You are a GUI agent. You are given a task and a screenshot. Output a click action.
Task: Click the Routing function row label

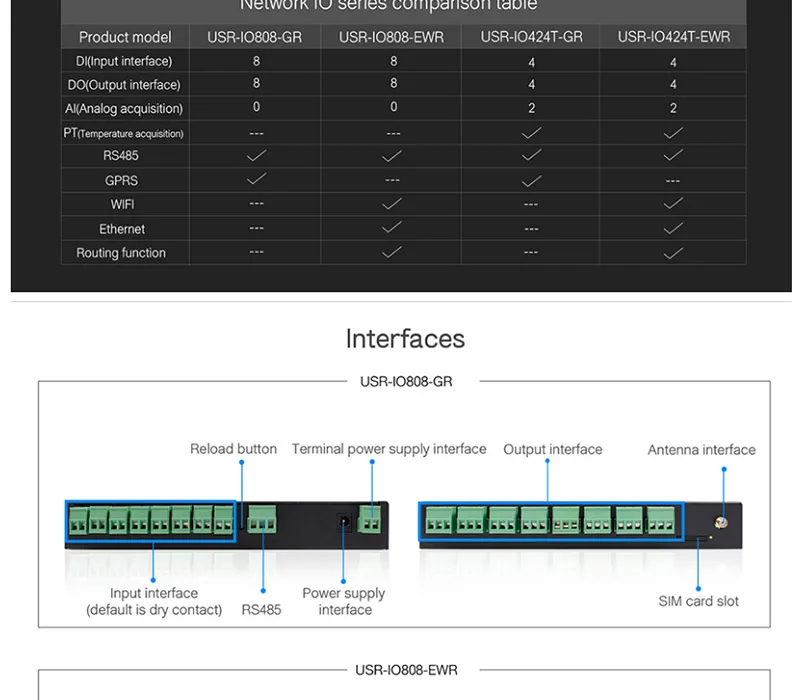(x=121, y=253)
